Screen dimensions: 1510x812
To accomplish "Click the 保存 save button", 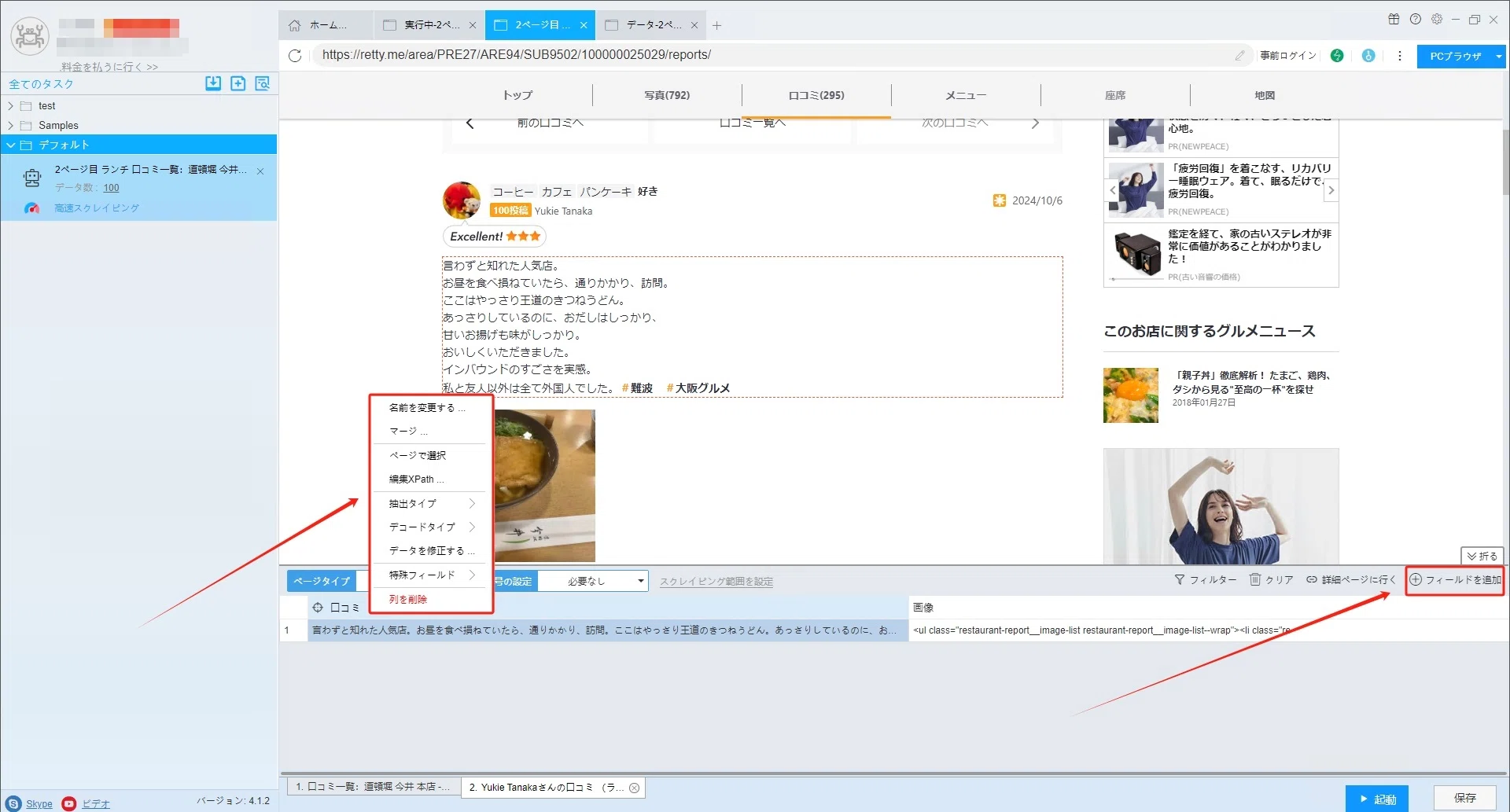I will click(1464, 798).
